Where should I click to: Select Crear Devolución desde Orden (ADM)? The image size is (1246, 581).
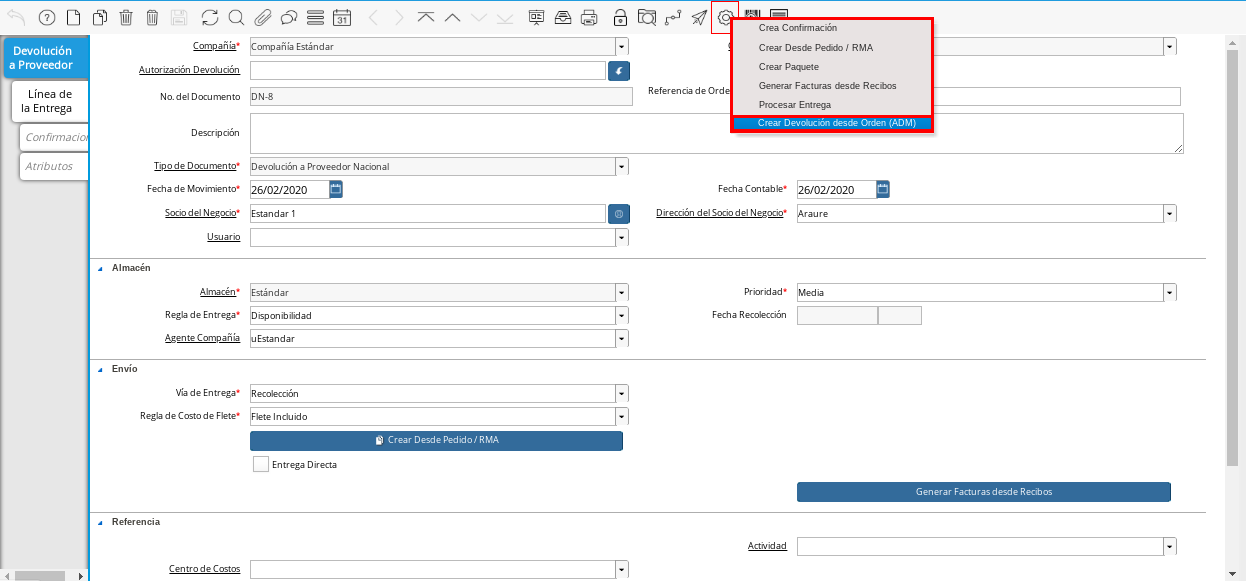836,123
